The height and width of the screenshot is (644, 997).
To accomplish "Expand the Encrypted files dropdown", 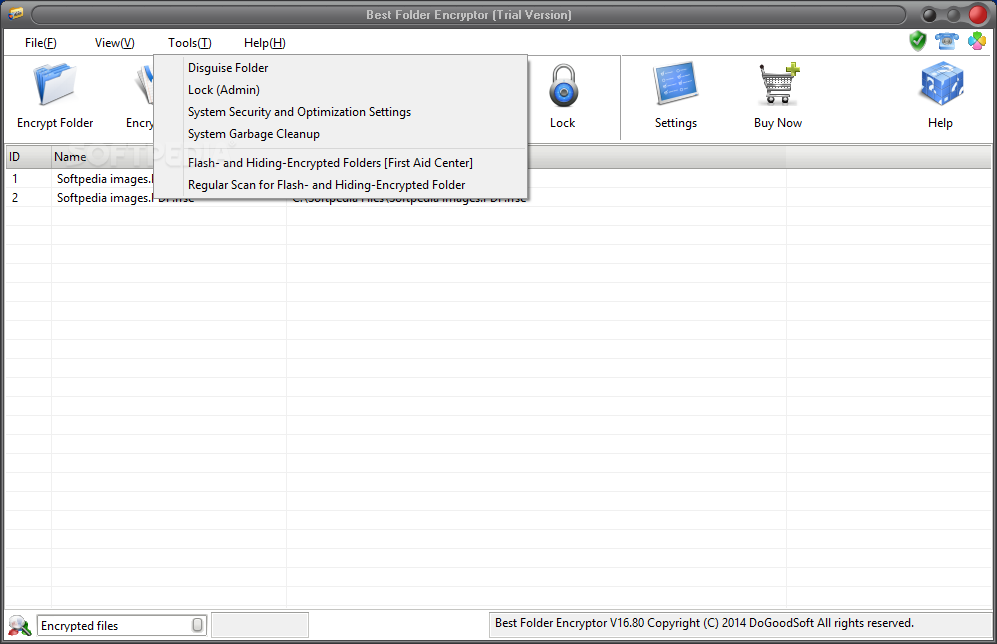I will 198,626.
